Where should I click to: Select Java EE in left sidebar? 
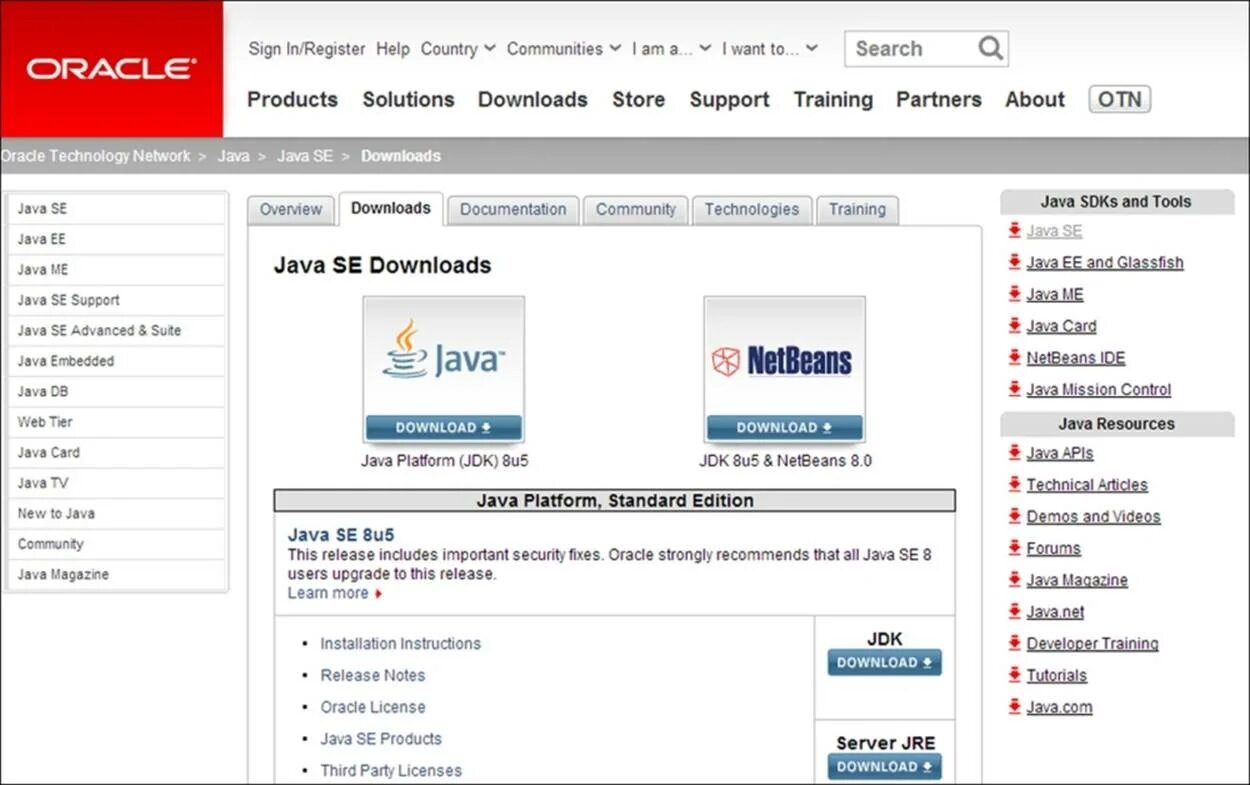(116, 239)
